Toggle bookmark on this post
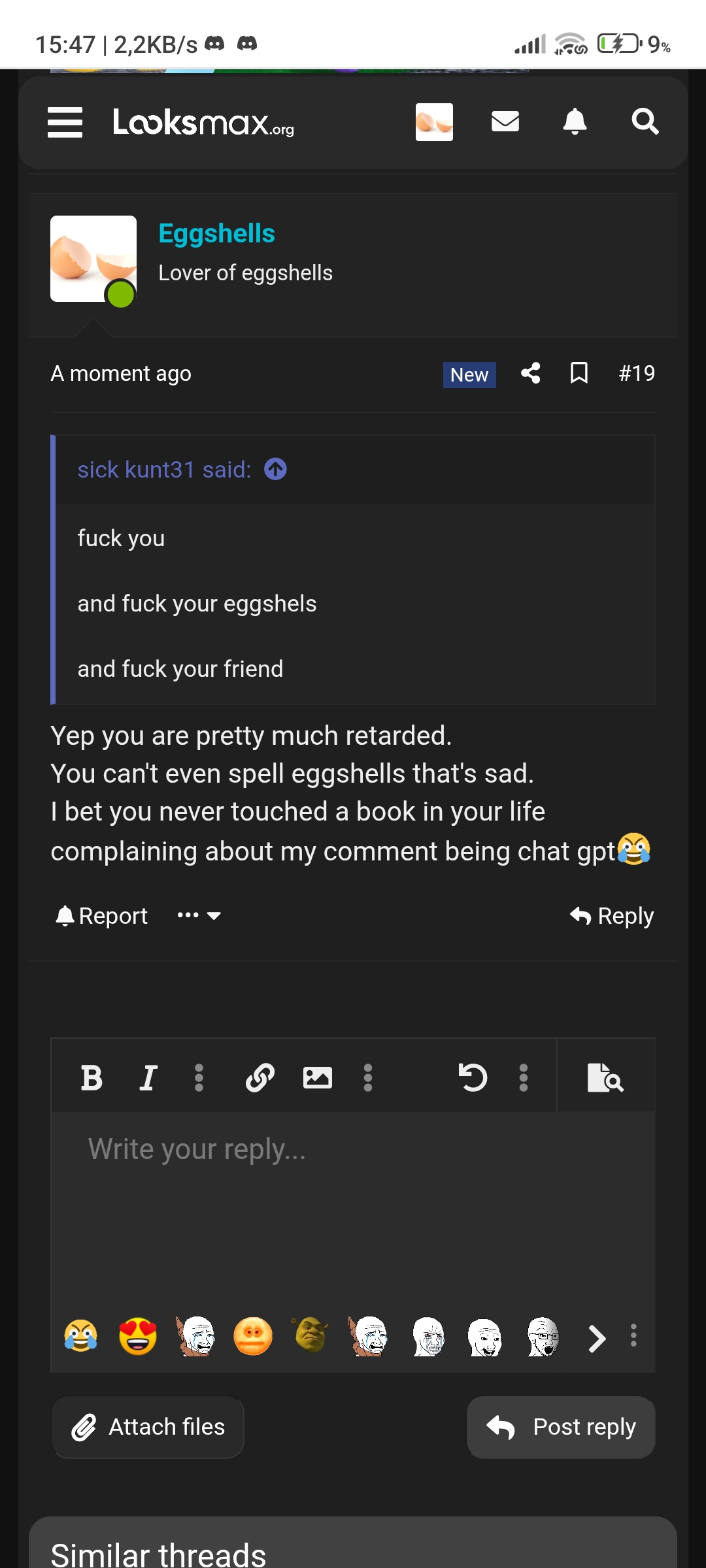 [579, 374]
